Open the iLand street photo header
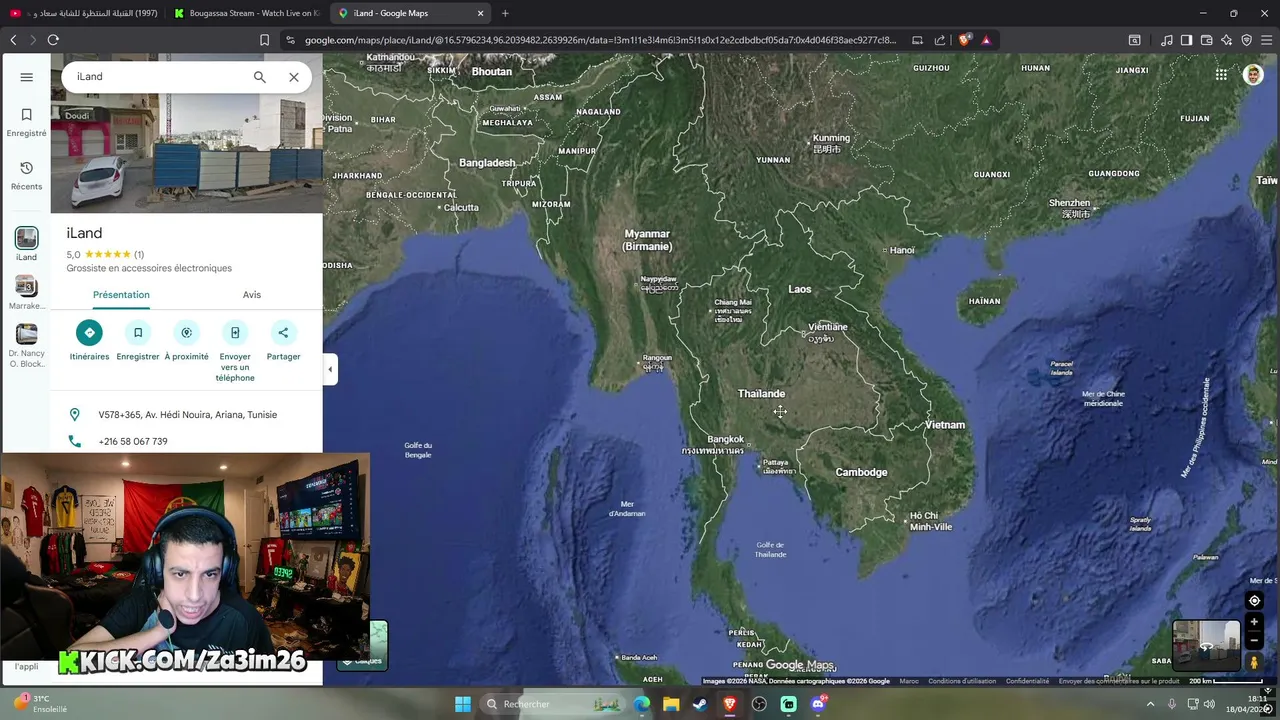The width and height of the screenshot is (1280, 720). (x=187, y=150)
